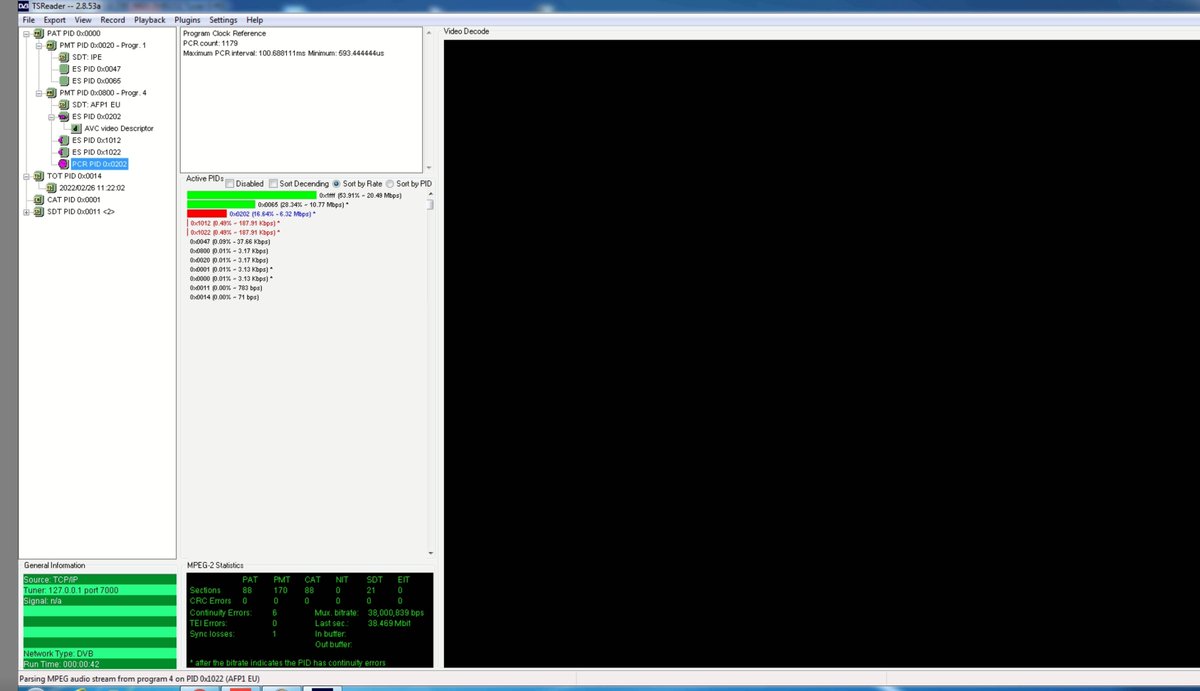Select the 0x1022 (0.49% - 187.91 Kbps) row

(x=234, y=232)
